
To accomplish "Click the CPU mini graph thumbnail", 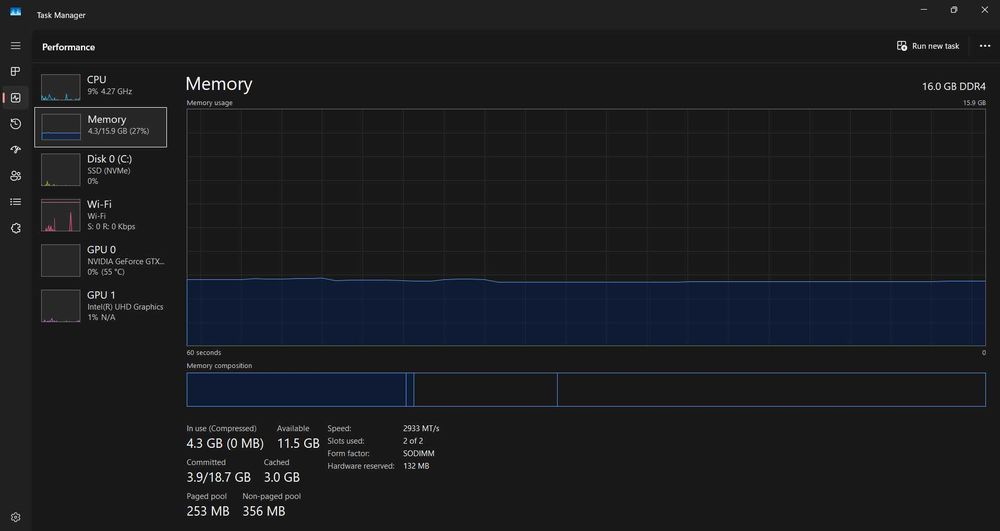I will 61,87.
